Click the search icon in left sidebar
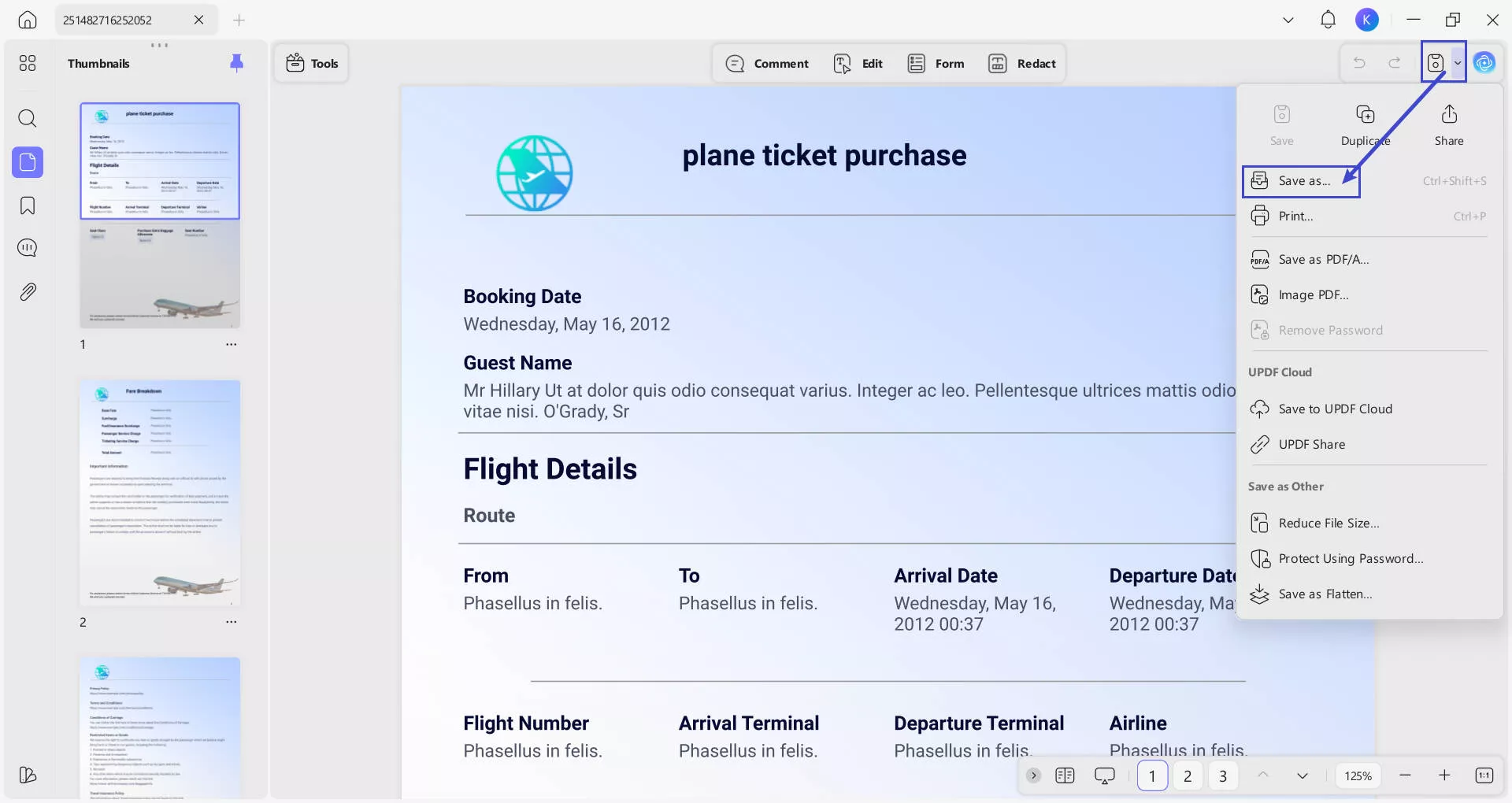 (x=28, y=119)
